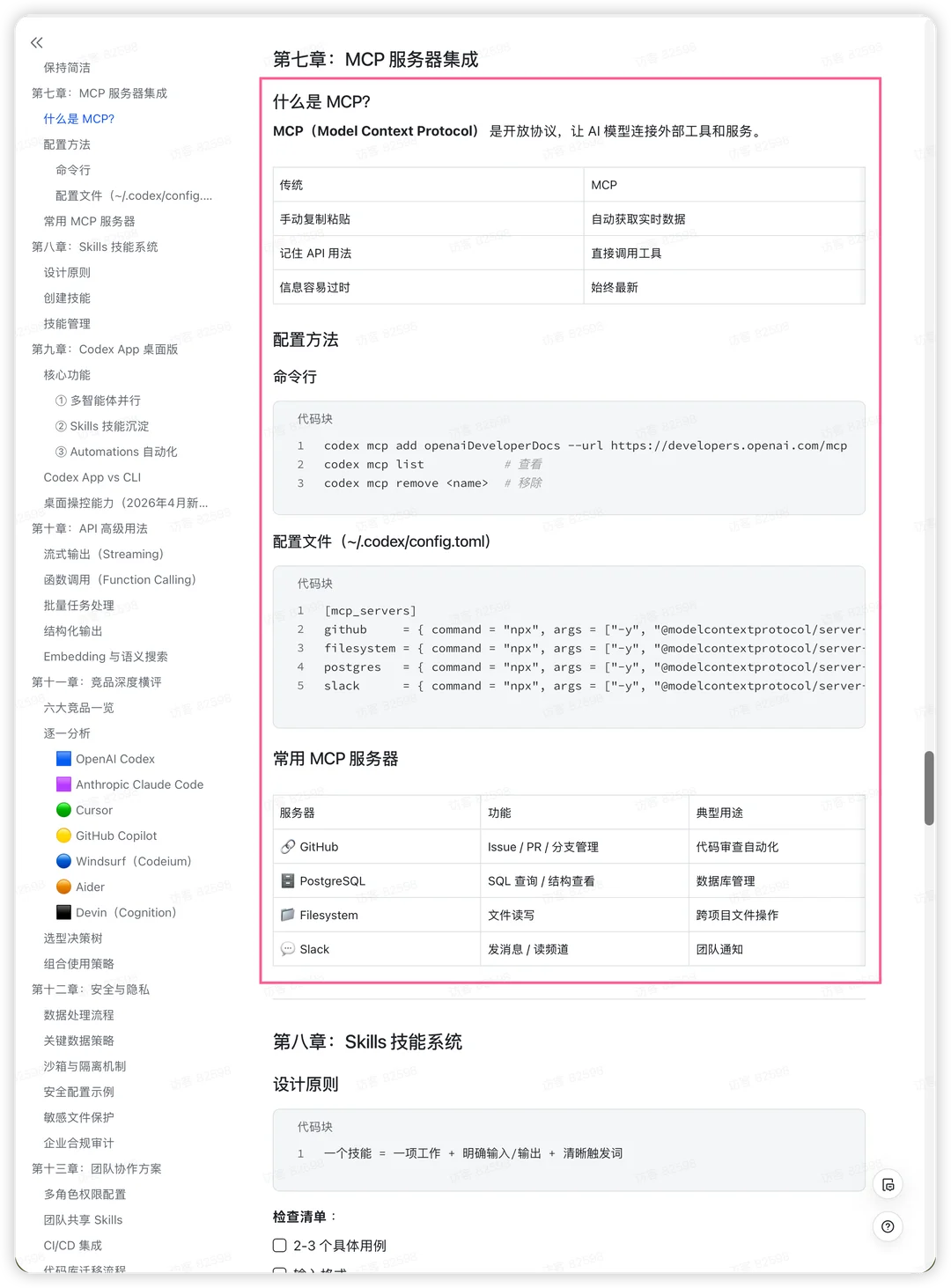Image resolution: width=951 pixels, height=1288 pixels.
Task: Click the 'SQL 查询 / 结构查看' cell
Action: pos(584,881)
